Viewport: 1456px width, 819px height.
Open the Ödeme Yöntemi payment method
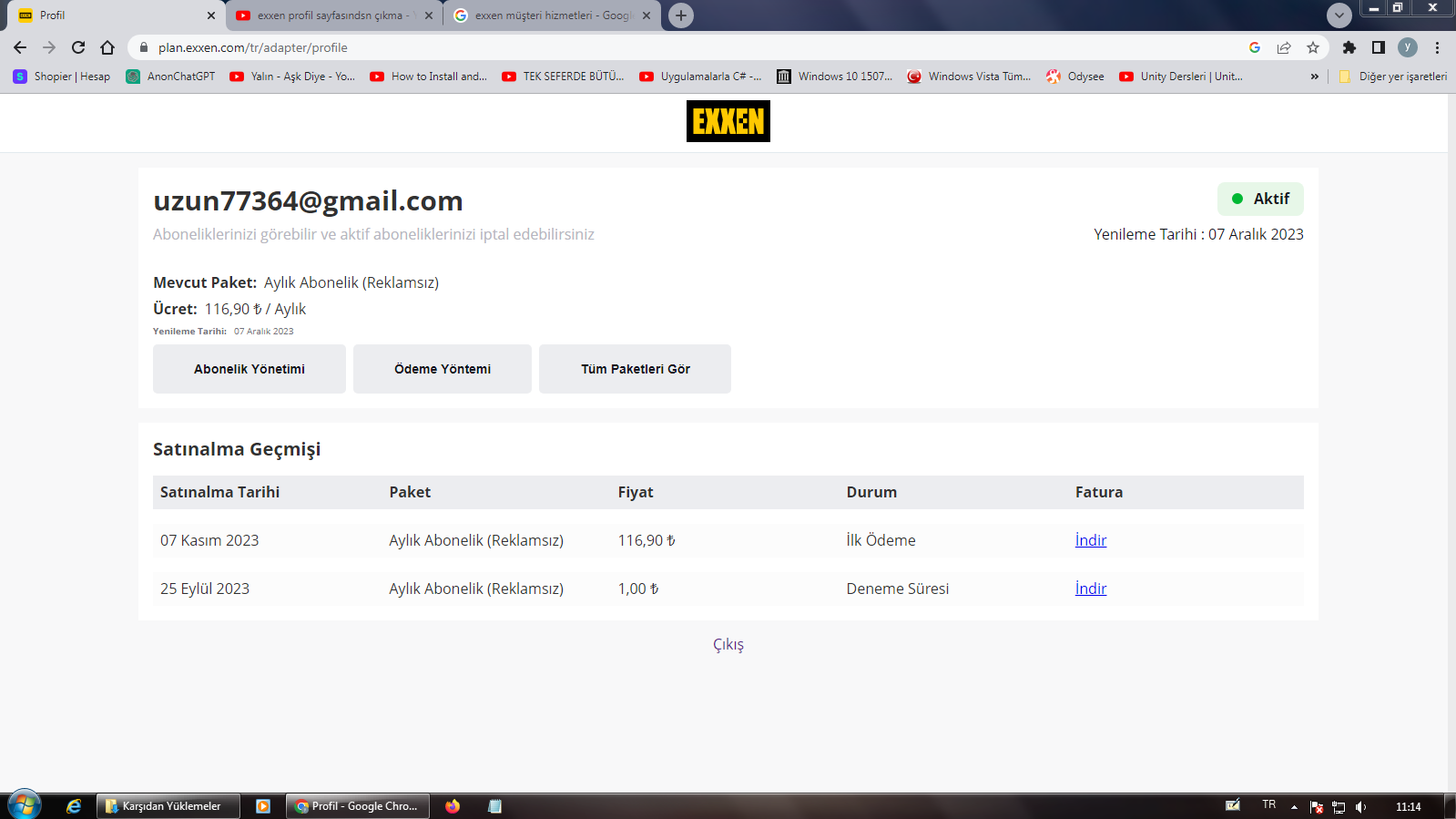(x=443, y=369)
